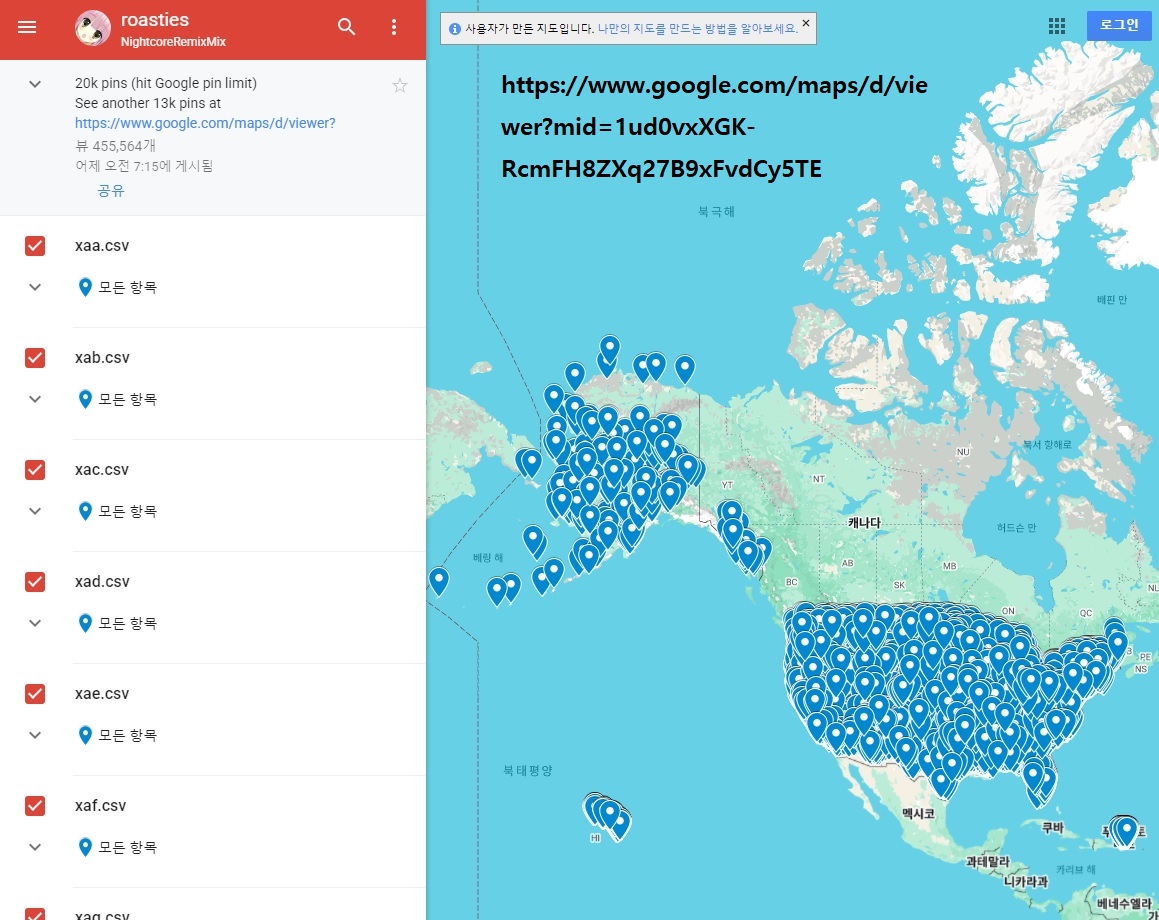Click the 허드슨 만 label on the map
The image size is (1159, 920).
(x=1016, y=528)
